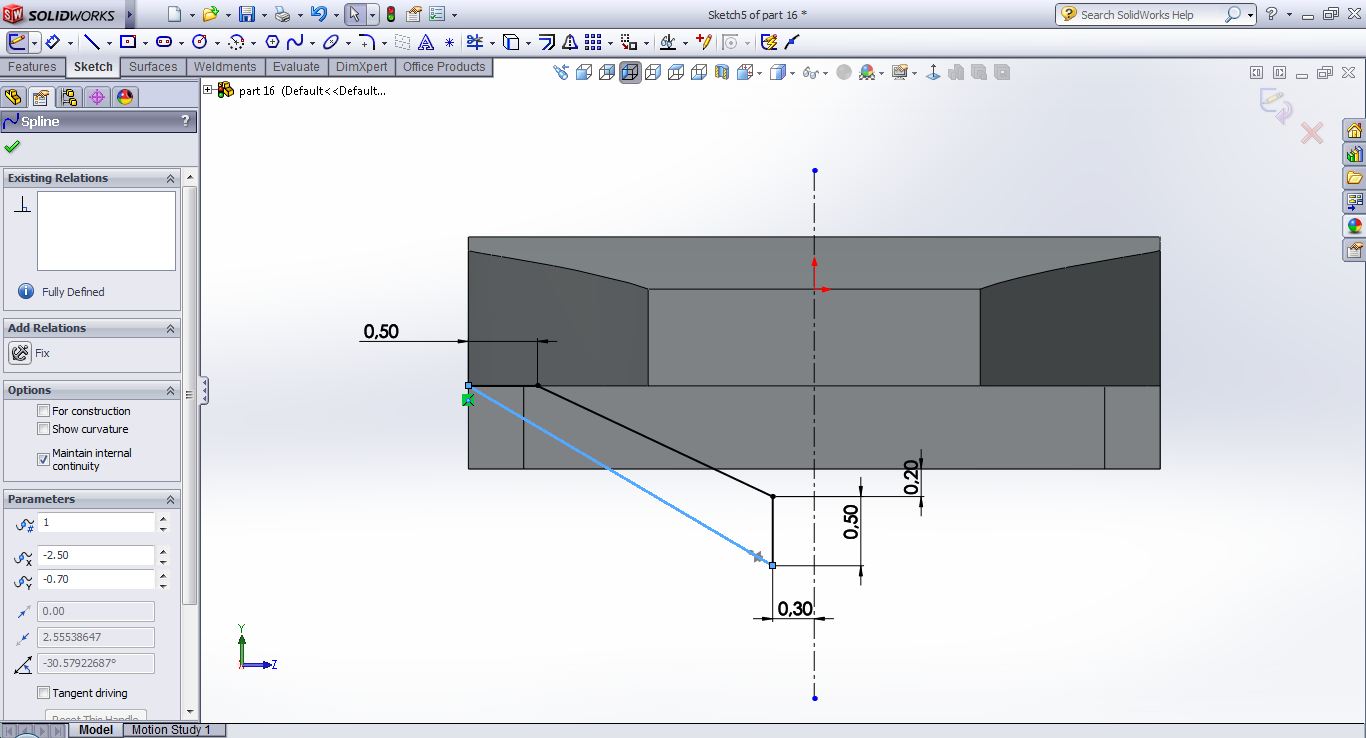The image size is (1366, 738).
Task: Click the Save icon
Action: click(x=246, y=15)
